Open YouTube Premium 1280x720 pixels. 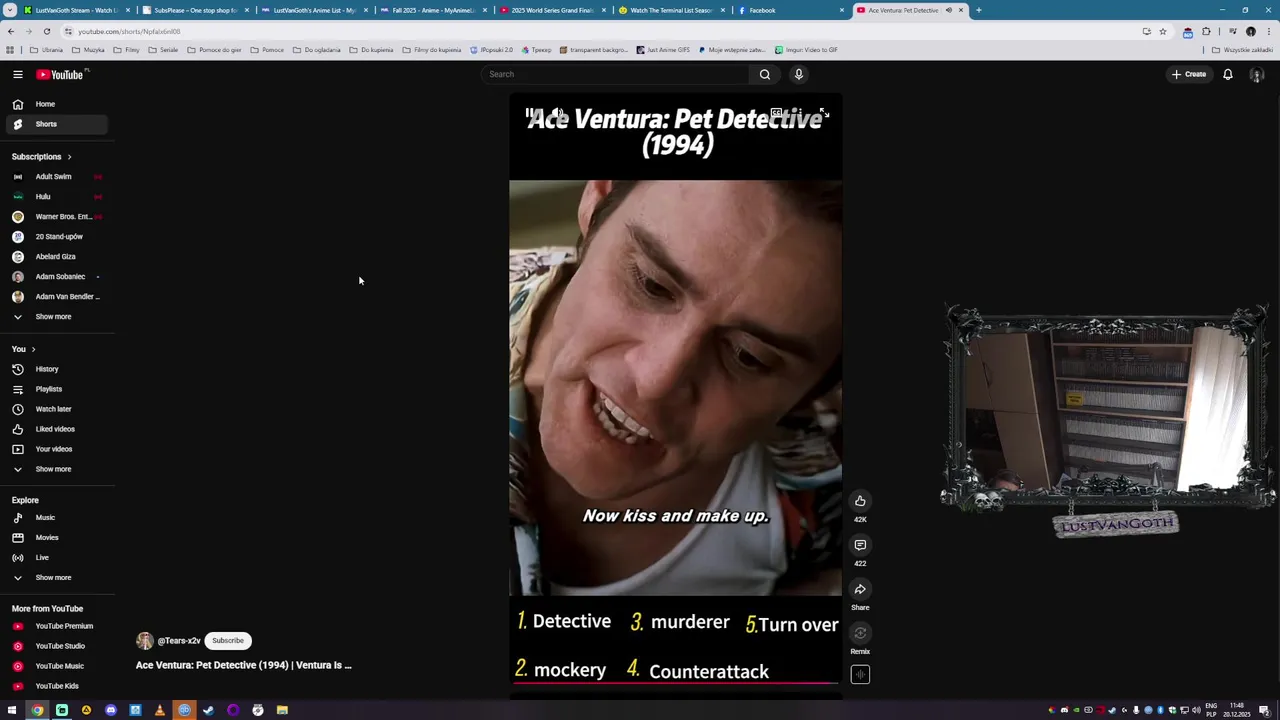55,626
